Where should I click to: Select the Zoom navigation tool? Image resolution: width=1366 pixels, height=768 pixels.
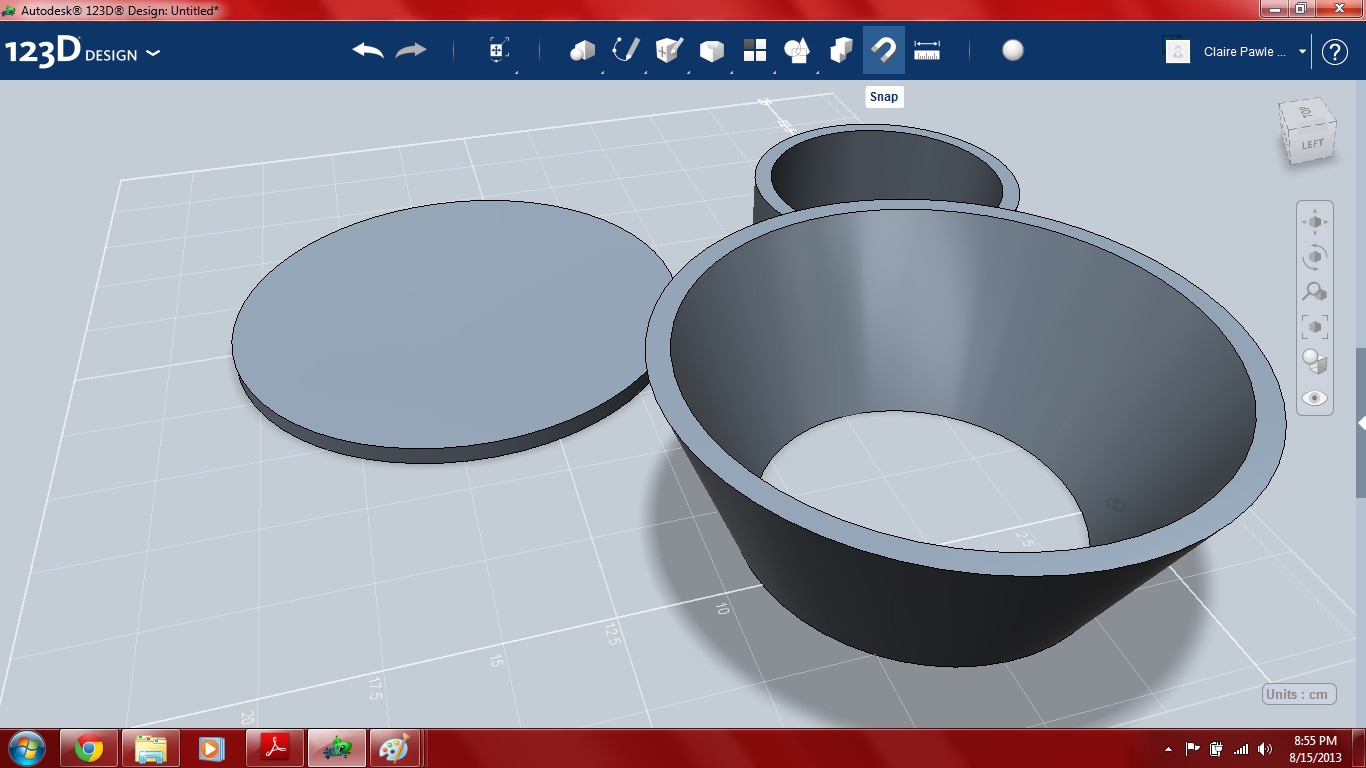pyautogui.click(x=1315, y=292)
